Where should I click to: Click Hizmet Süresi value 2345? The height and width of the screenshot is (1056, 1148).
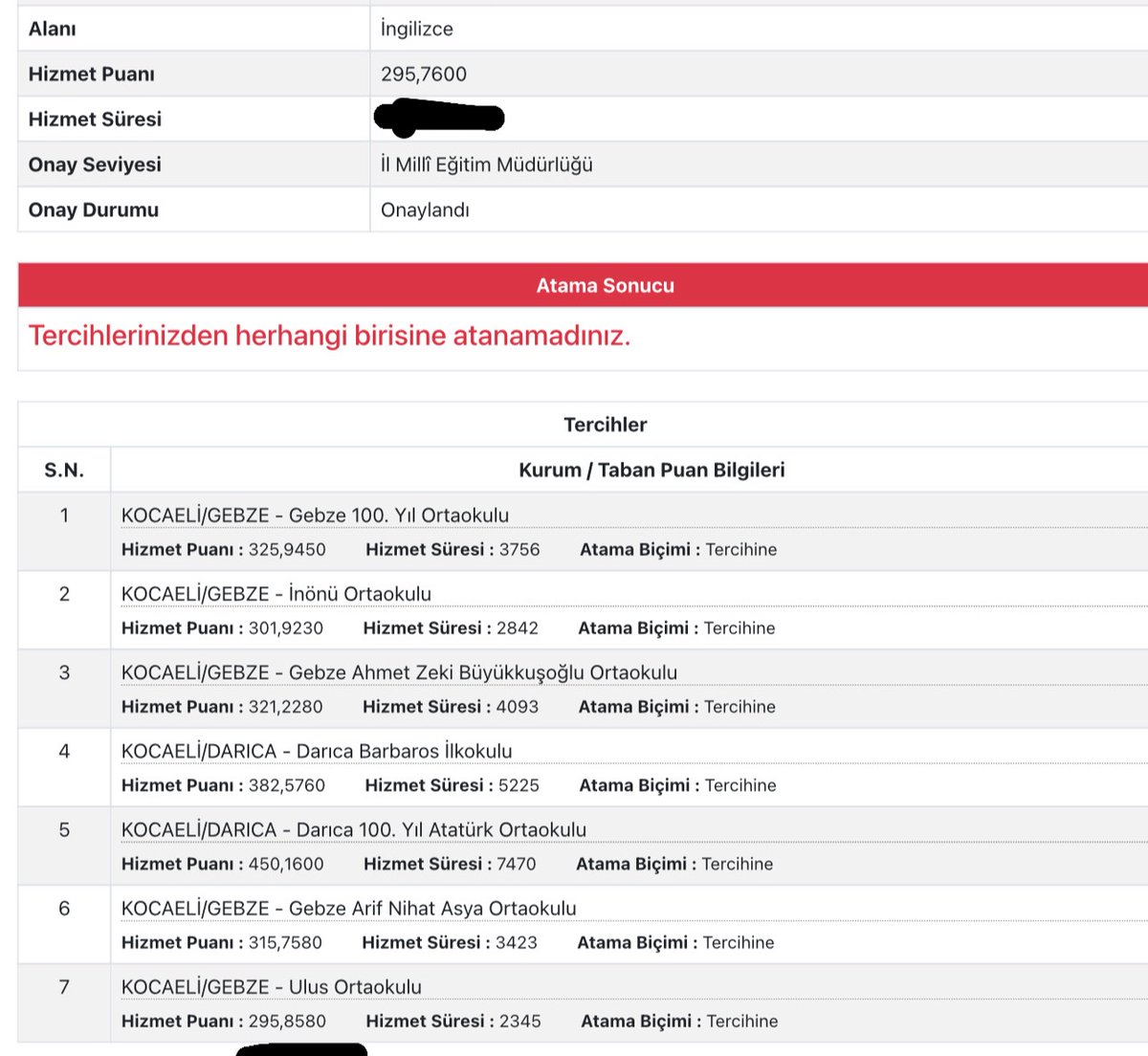pos(520,1021)
